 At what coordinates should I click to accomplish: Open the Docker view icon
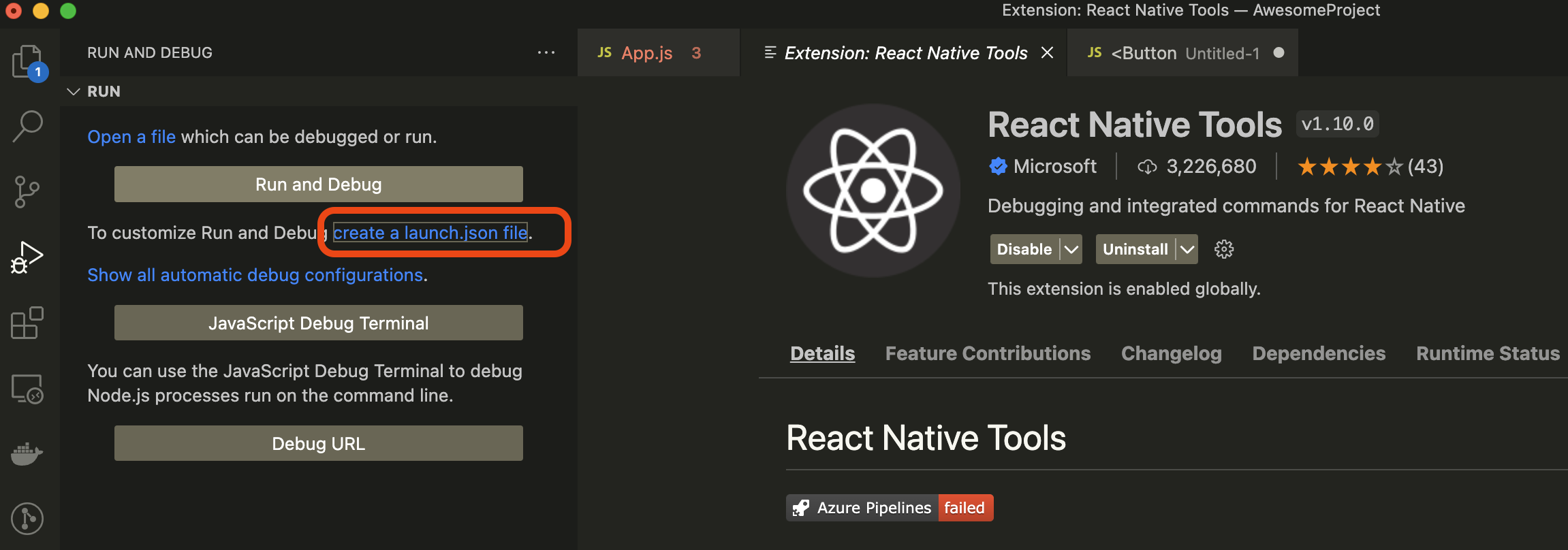27,453
